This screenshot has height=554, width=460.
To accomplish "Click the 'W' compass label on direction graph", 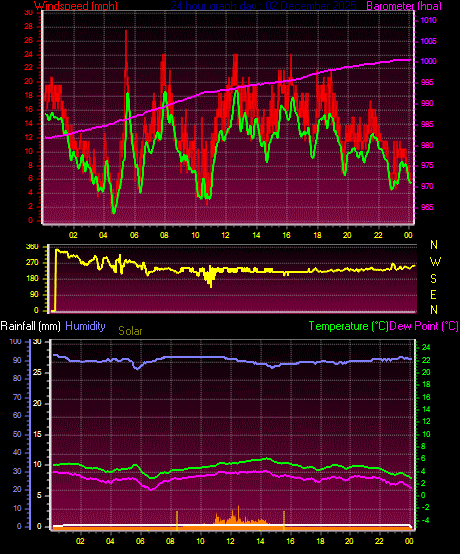I will tap(435, 262).
